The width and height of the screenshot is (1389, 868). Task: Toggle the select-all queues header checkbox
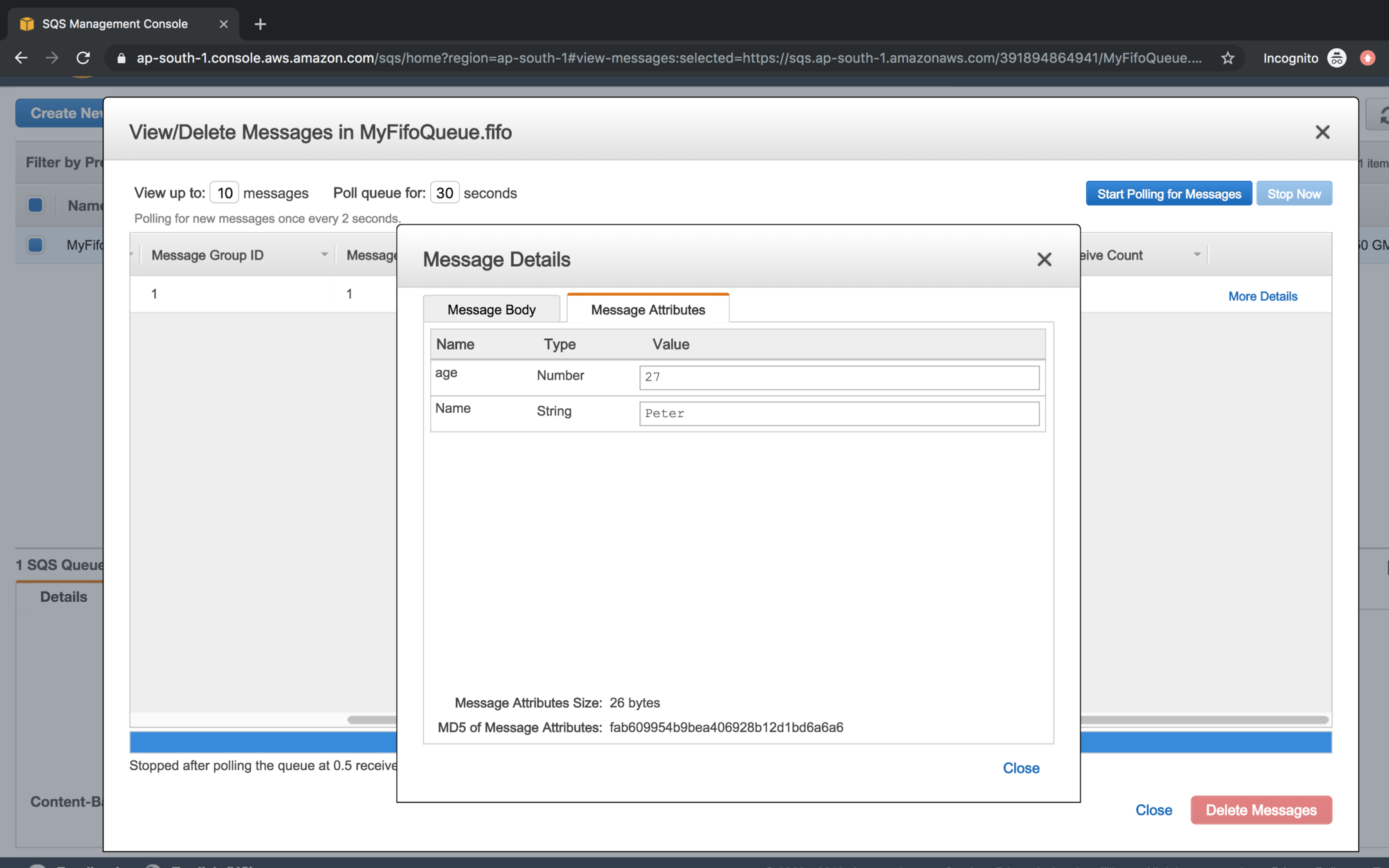36,205
